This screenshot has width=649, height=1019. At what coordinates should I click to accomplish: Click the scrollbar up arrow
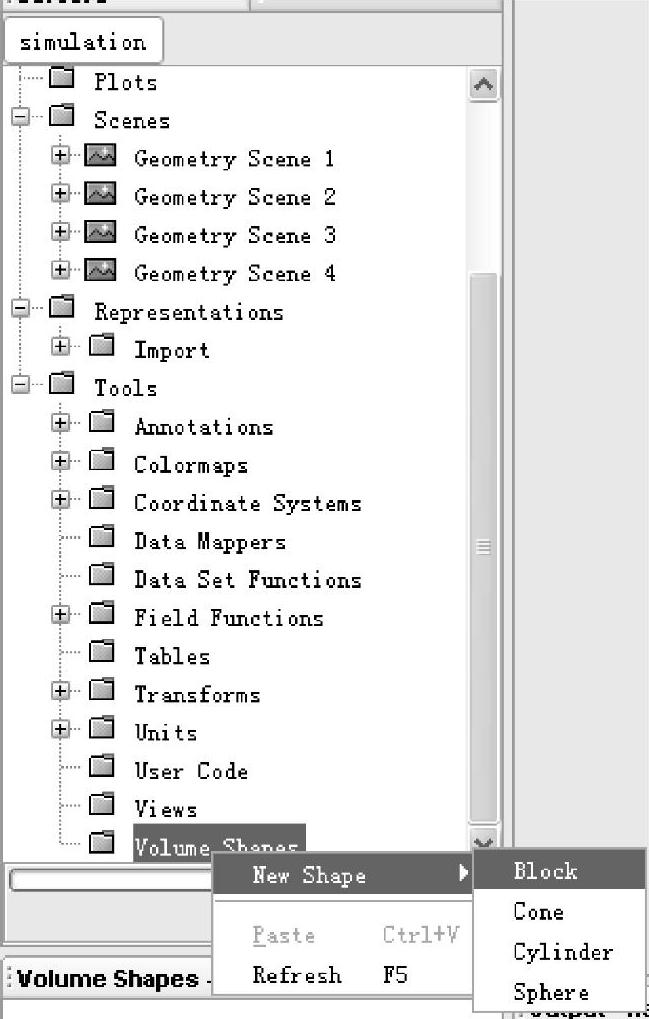pos(483,85)
